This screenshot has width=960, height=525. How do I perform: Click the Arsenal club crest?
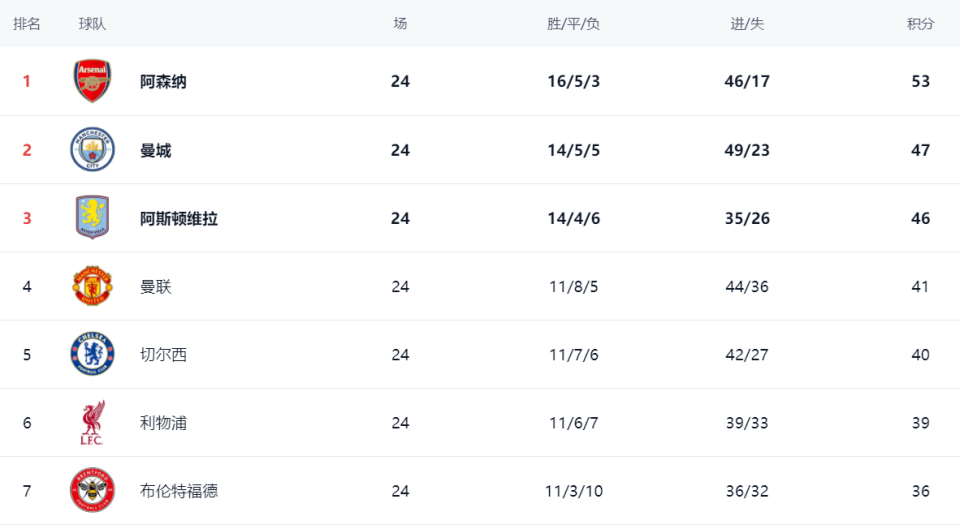tap(93, 81)
